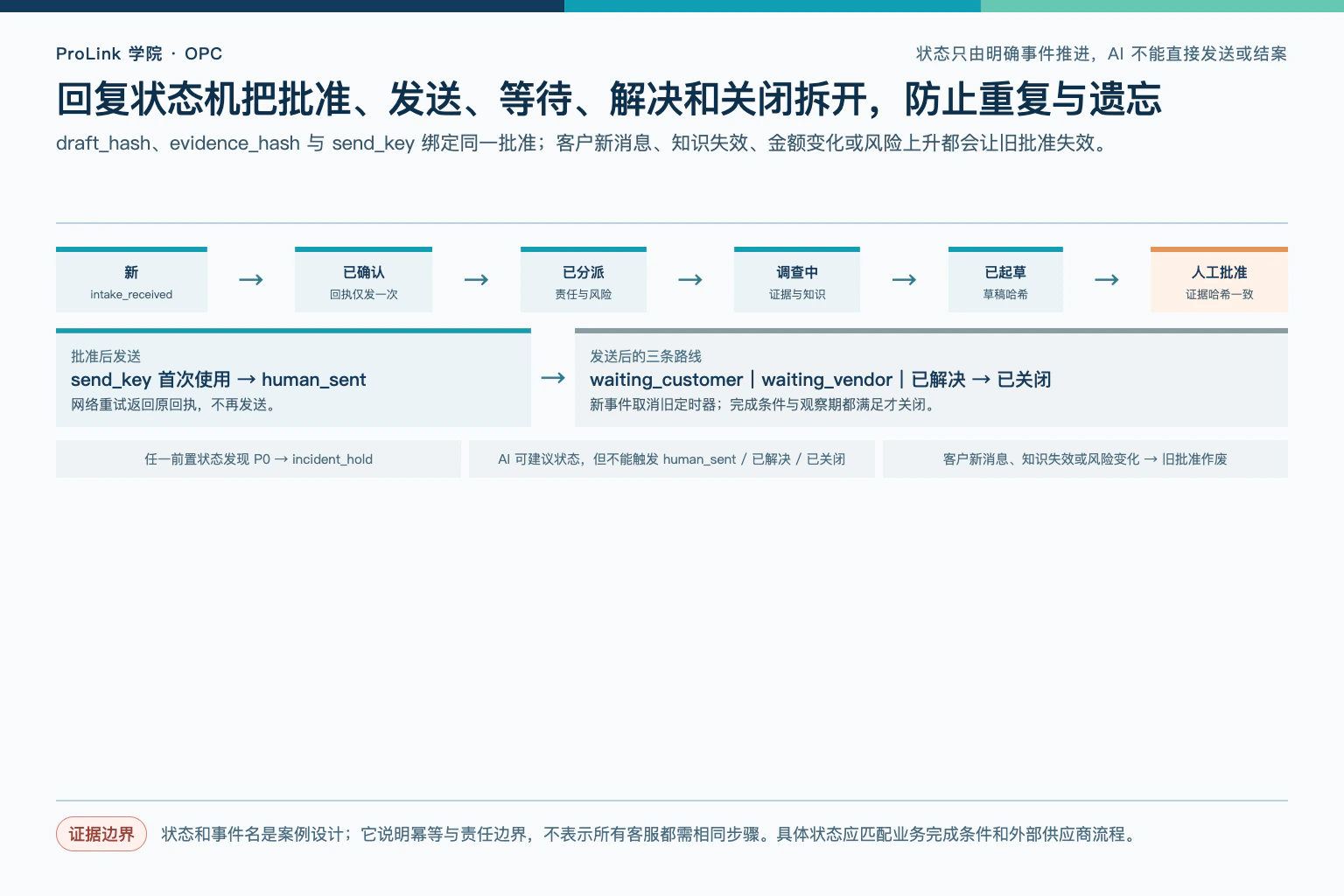Click the line '新事件取消旧定时器；完成条件与观察期都满足才关闭。'
Image resolution: width=1344 pixels, height=896 pixels.
(x=765, y=404)
